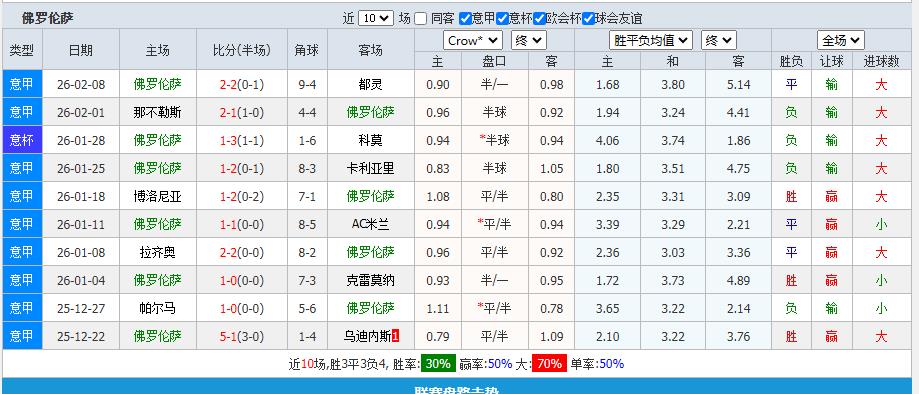The width and height of the screenshot is (919, 394).
Task: Click the 单率 50% statistic
Action: coord(597,364)
